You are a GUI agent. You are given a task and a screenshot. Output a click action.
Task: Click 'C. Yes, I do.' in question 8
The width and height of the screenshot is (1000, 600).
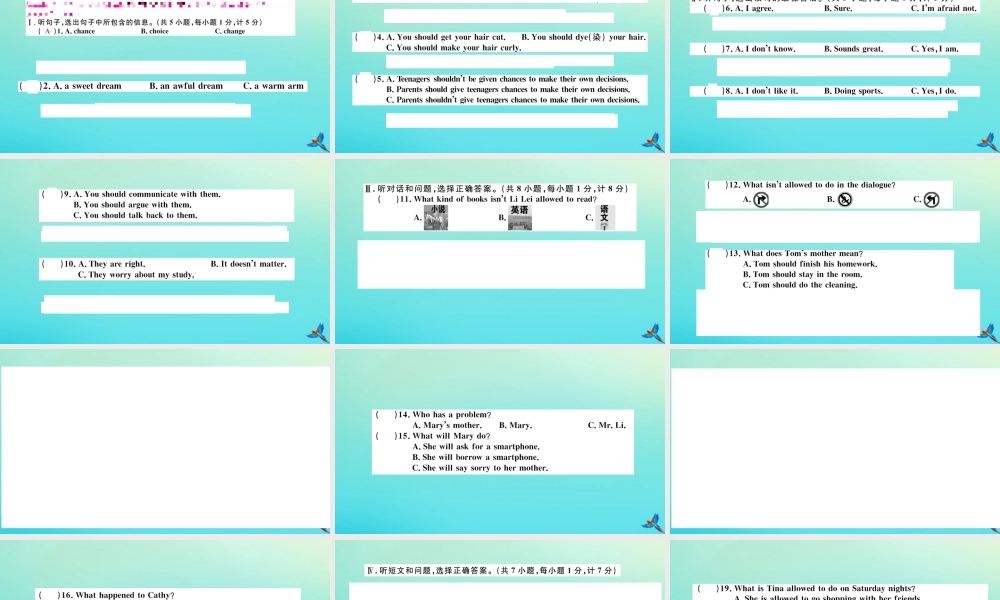pyautogui.click(x=934, y=91)
